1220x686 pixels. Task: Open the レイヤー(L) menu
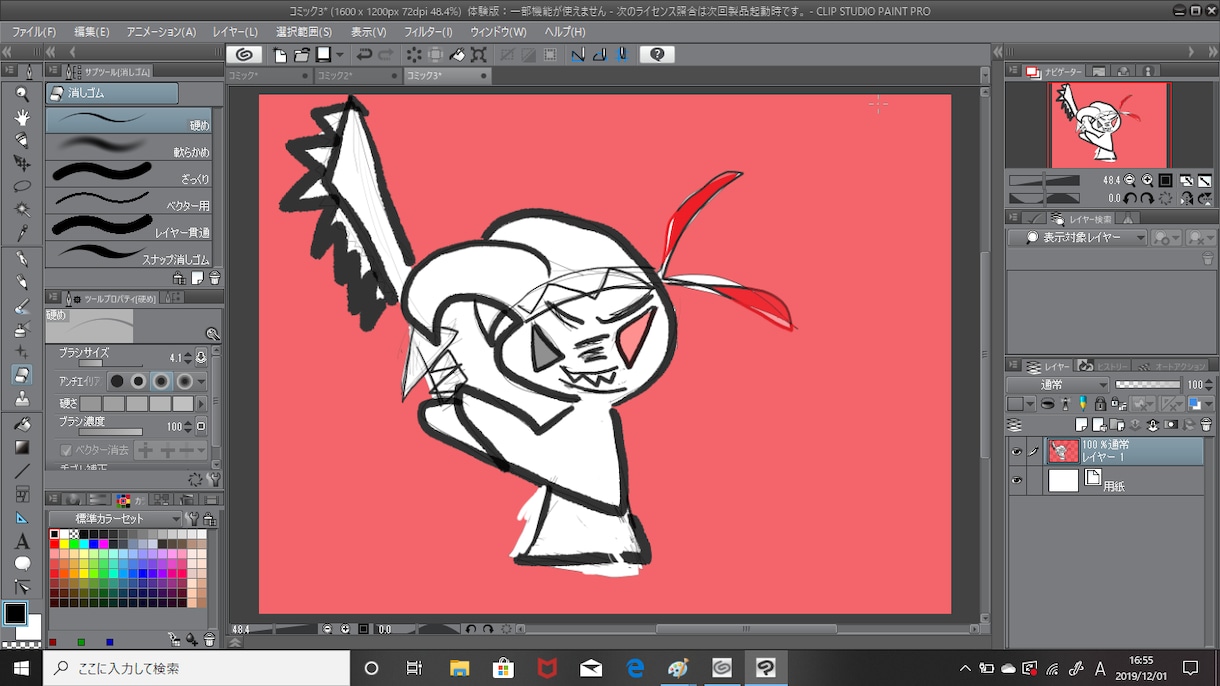[x=235, y=32]
